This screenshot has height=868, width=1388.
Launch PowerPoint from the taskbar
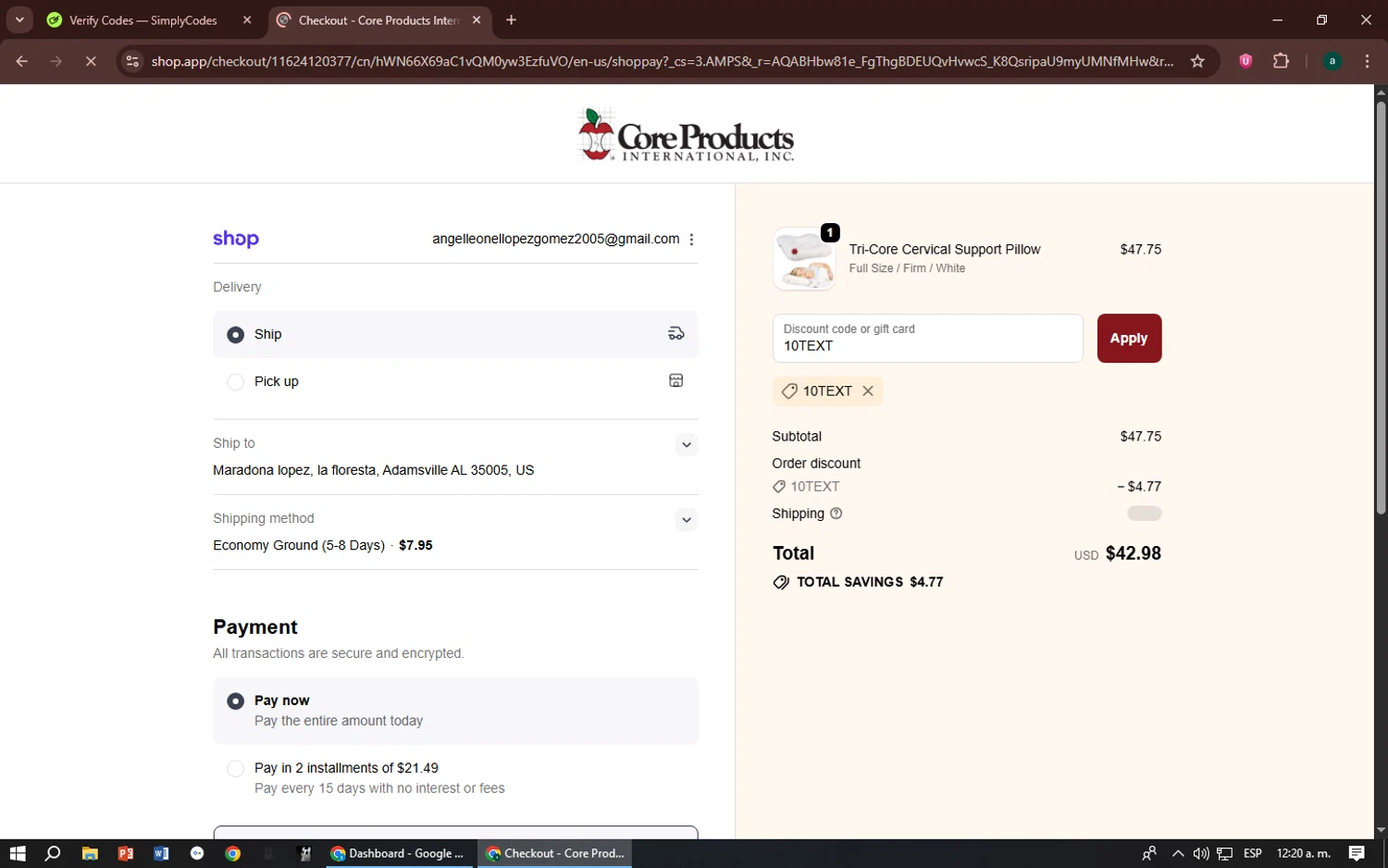pos(126,853)
